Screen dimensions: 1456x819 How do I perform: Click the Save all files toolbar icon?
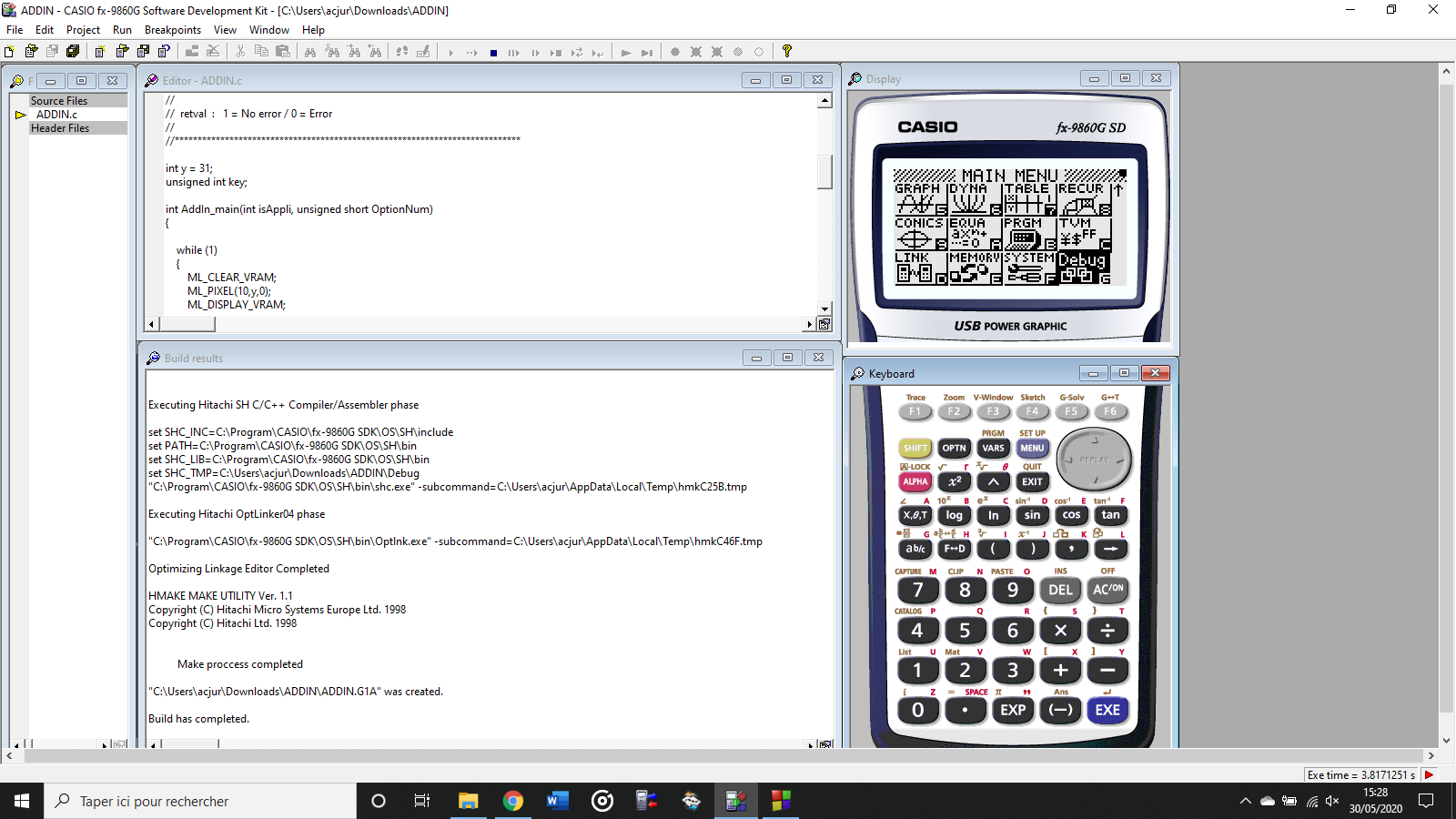point(73,52)
